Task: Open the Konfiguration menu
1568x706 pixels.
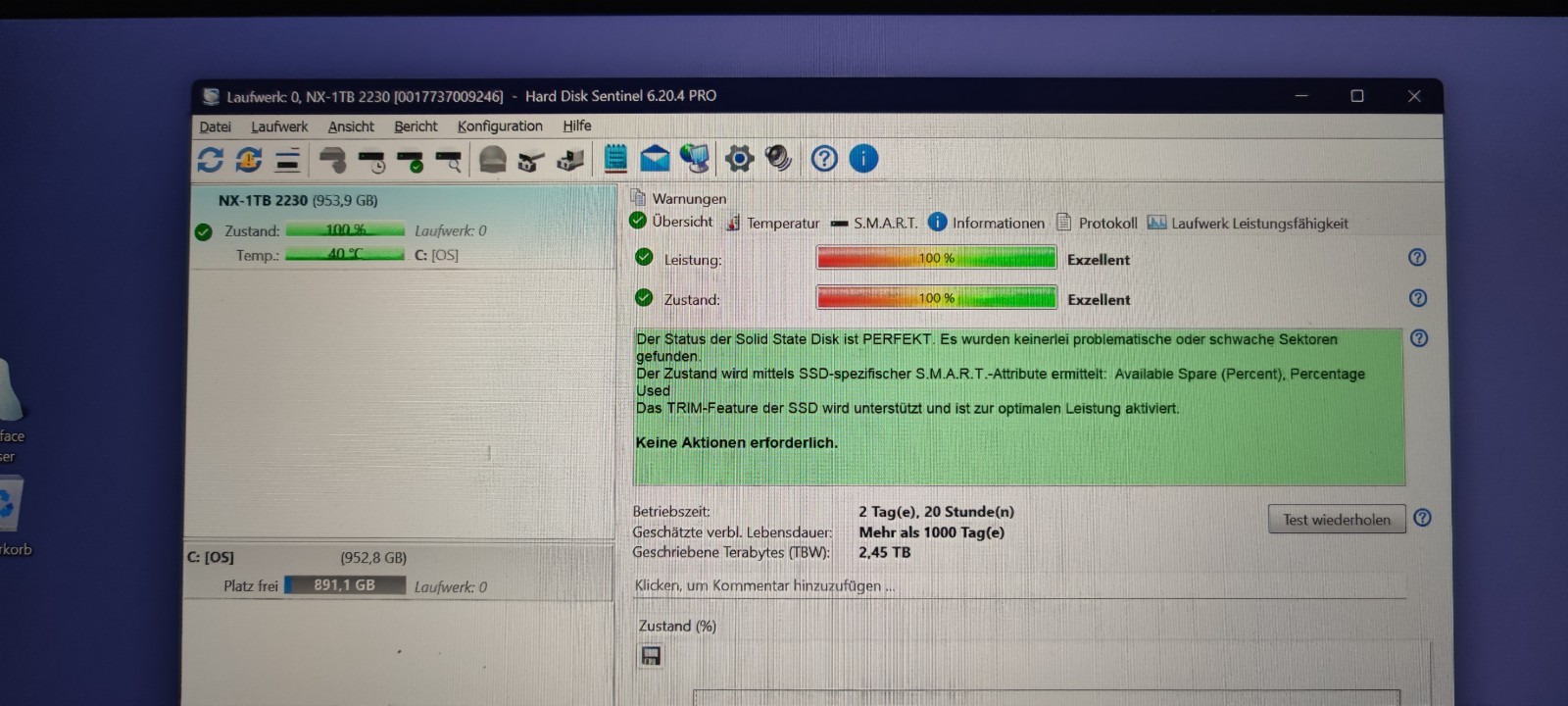Action: (500, 126)
